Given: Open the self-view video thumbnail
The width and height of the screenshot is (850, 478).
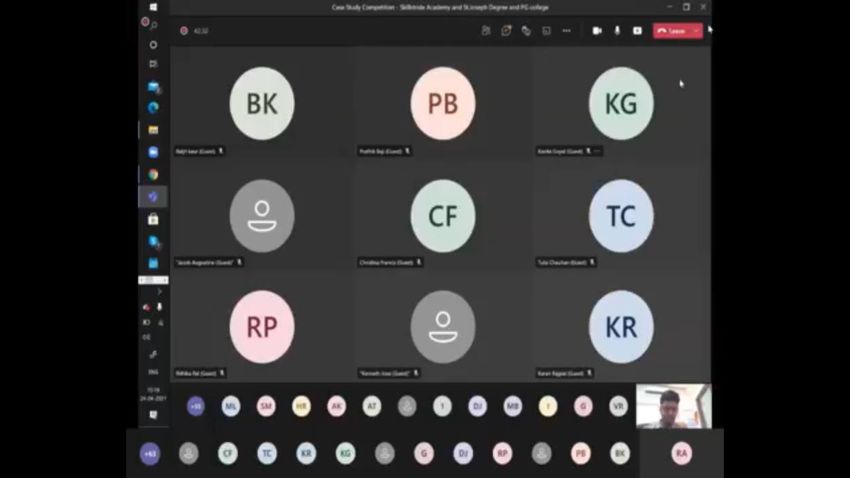Looking at the screenshot, I should [x=672, y=406].
